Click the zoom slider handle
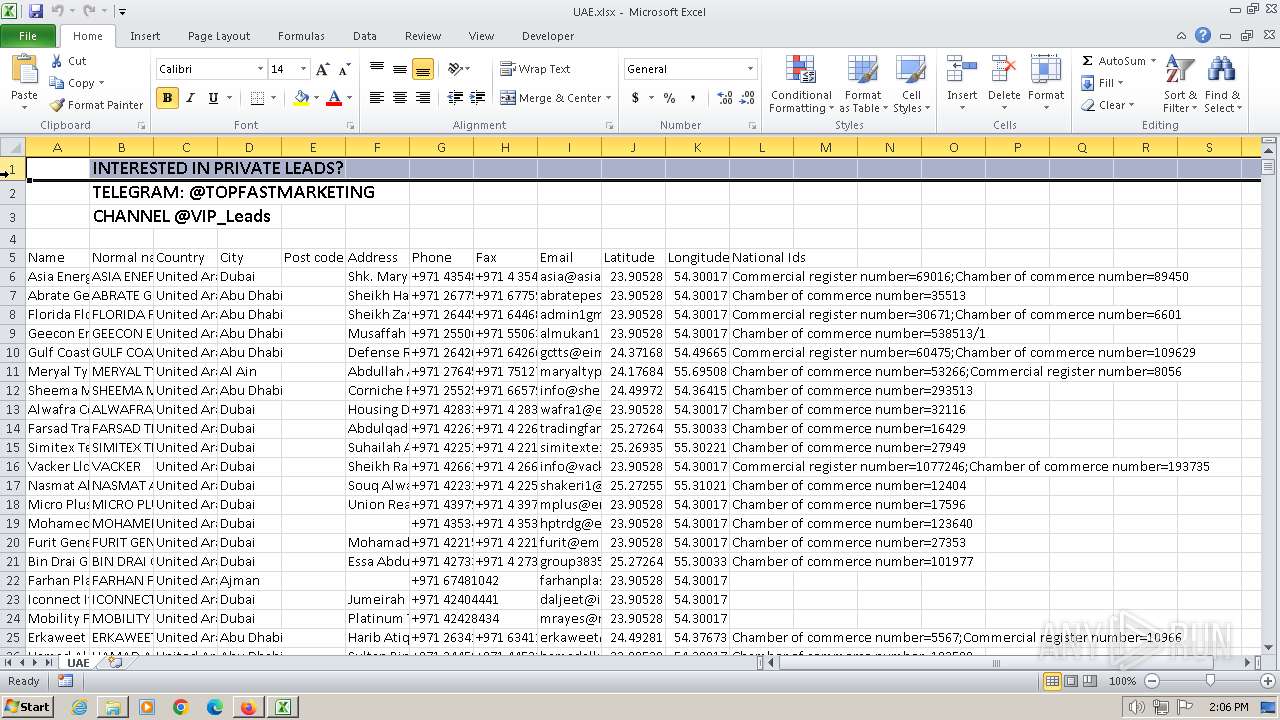This screenshot has width=1280, height=720. pyautogui.click(x=1210, y=681)
